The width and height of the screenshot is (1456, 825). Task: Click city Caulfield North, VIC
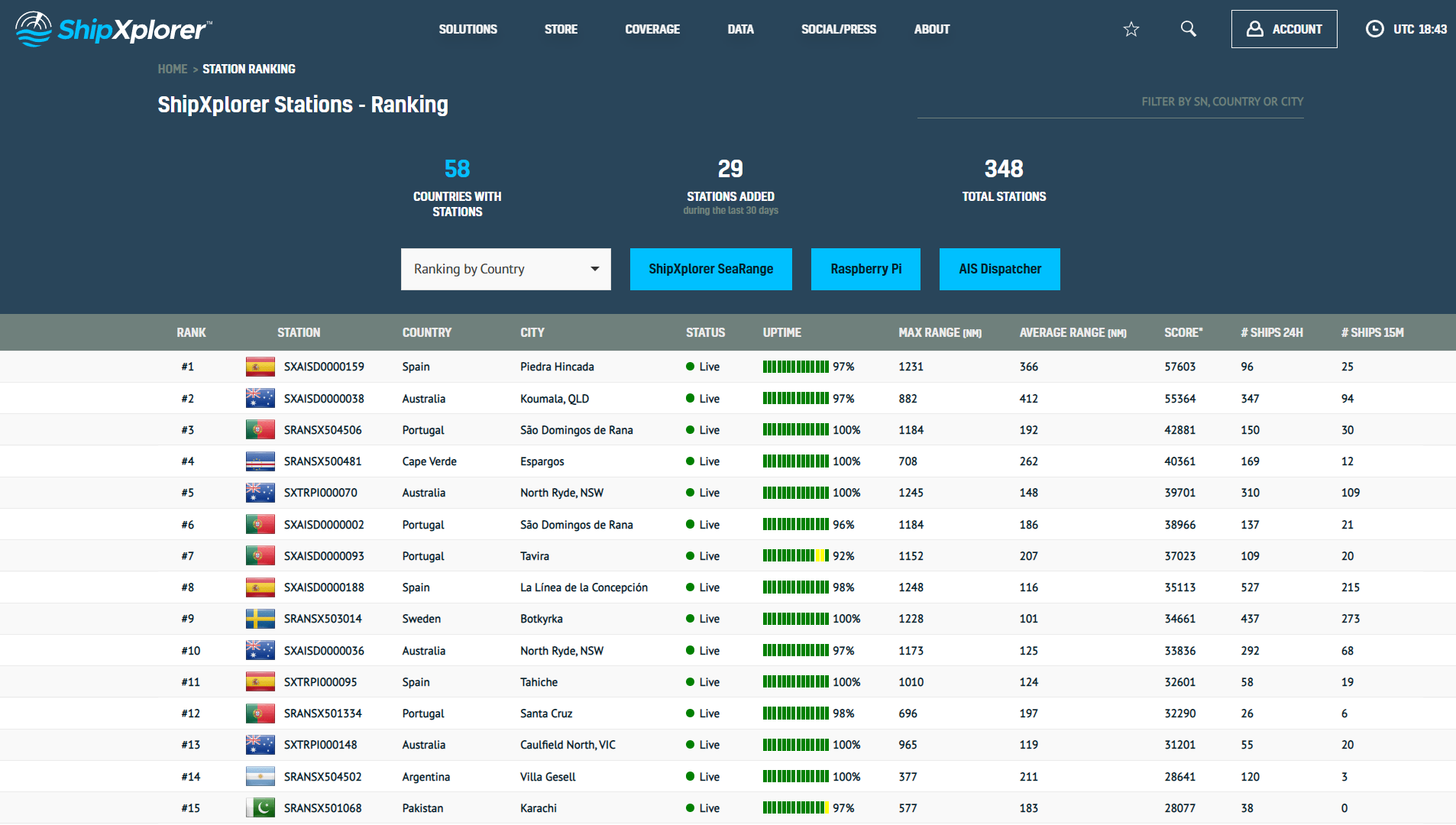pos(568,745)
